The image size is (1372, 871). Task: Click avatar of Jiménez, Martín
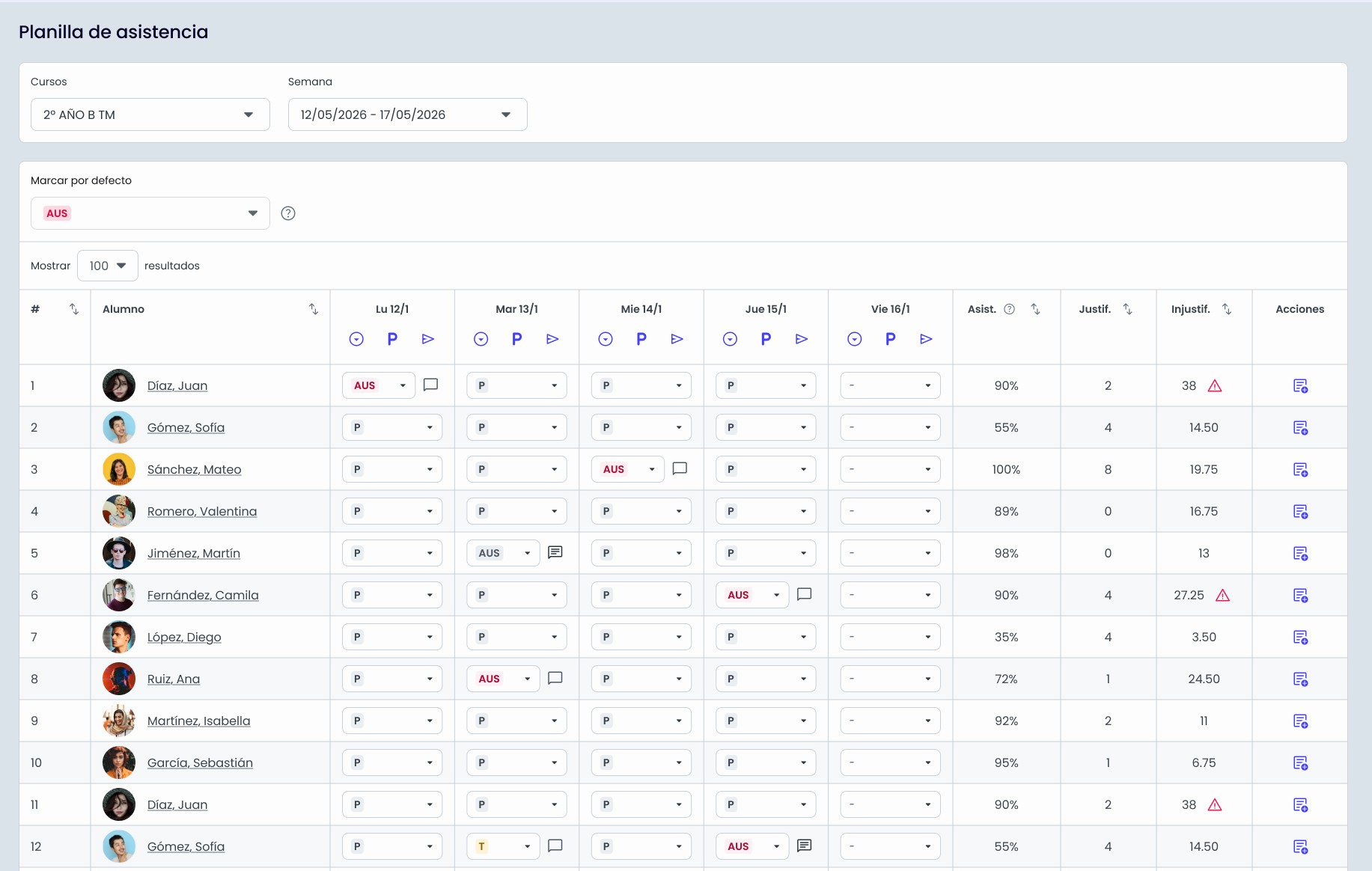(x=119, y=553)
